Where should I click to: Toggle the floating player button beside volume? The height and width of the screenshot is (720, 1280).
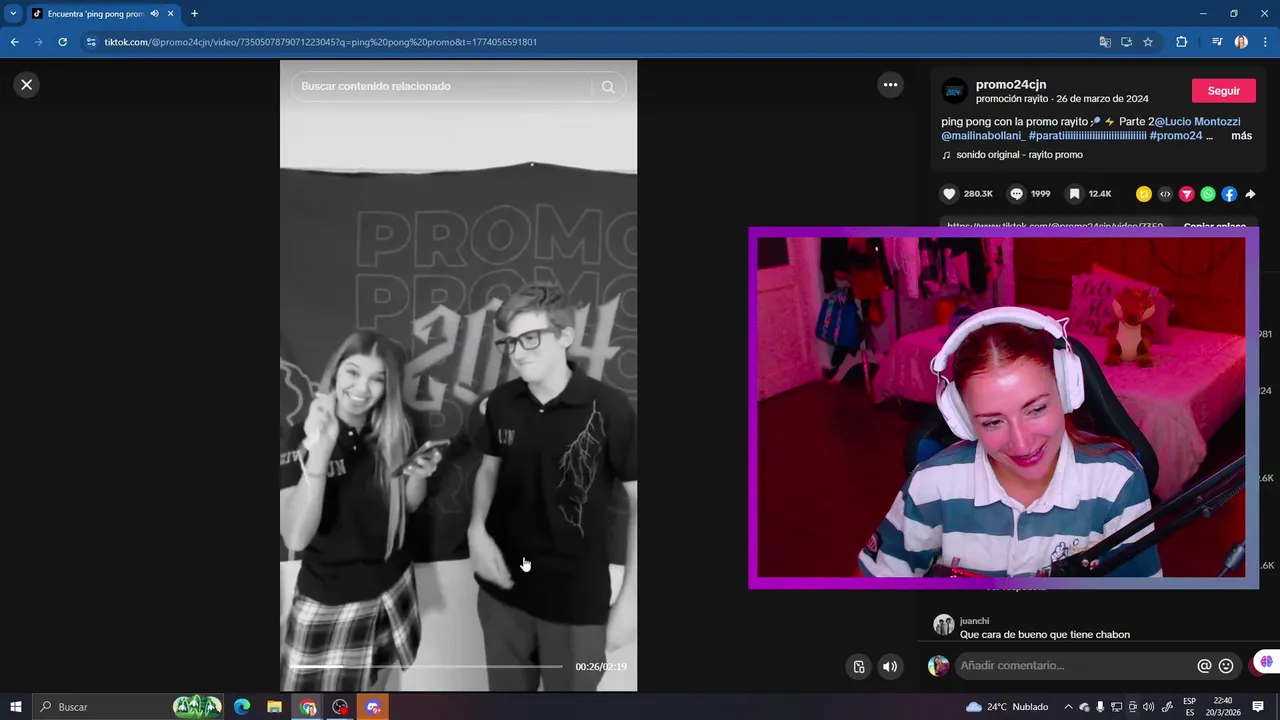coord(859,667)
